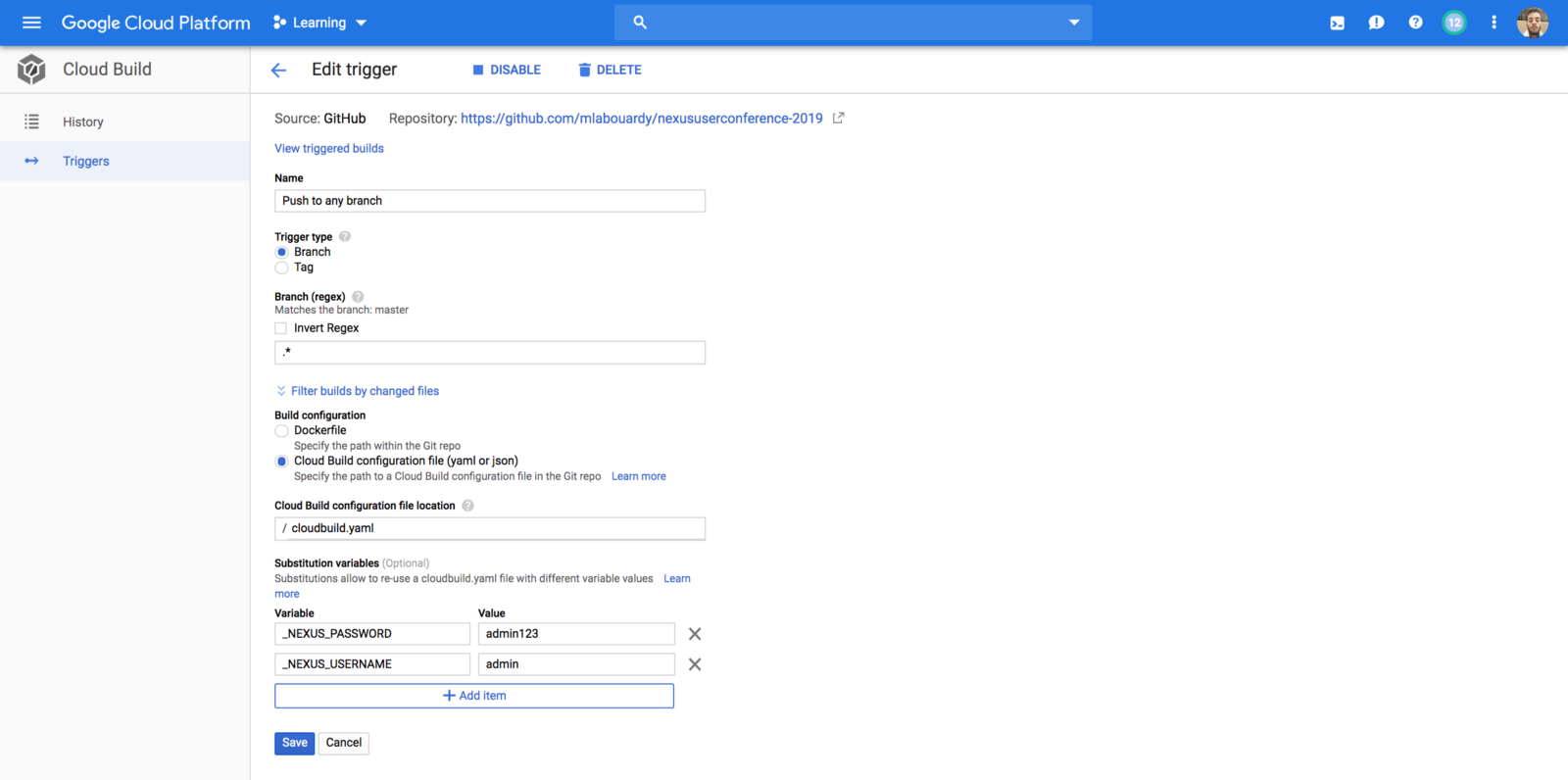The height and width of the screenshot is (780, 1568).
Task: Open the View triggered builds link
Action: click(x=329, y=149)
